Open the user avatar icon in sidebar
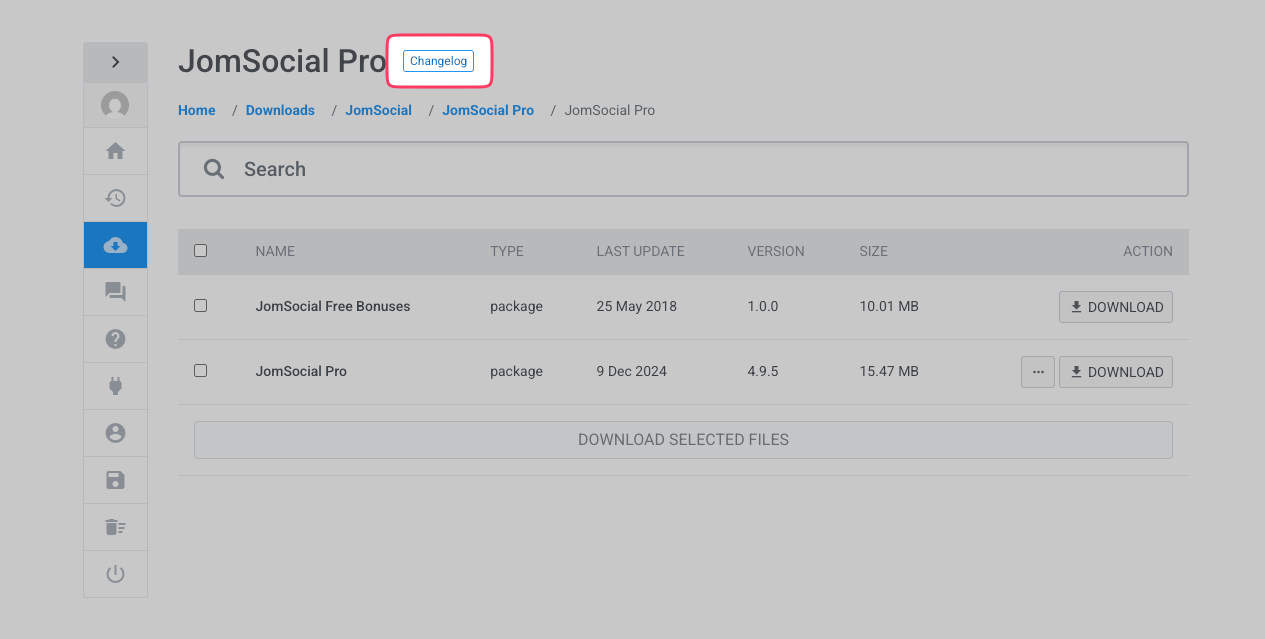Screen dimensions: 1265x639 pyautogui.click(x=115, y=105)
